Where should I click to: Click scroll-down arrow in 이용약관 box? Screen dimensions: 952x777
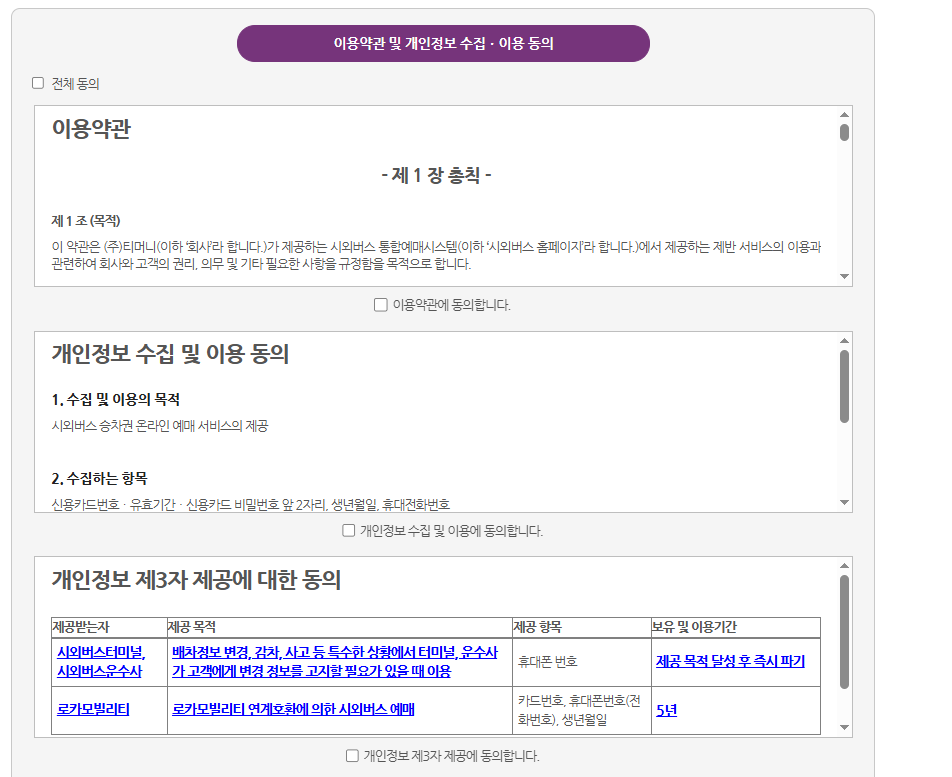(844, 277)
